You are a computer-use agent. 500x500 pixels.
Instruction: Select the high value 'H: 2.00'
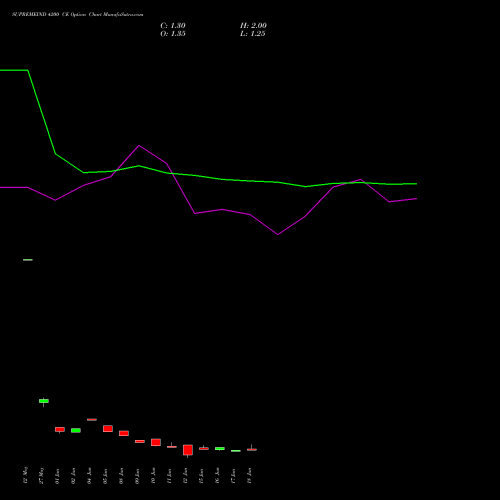click(x=253, y=26)
